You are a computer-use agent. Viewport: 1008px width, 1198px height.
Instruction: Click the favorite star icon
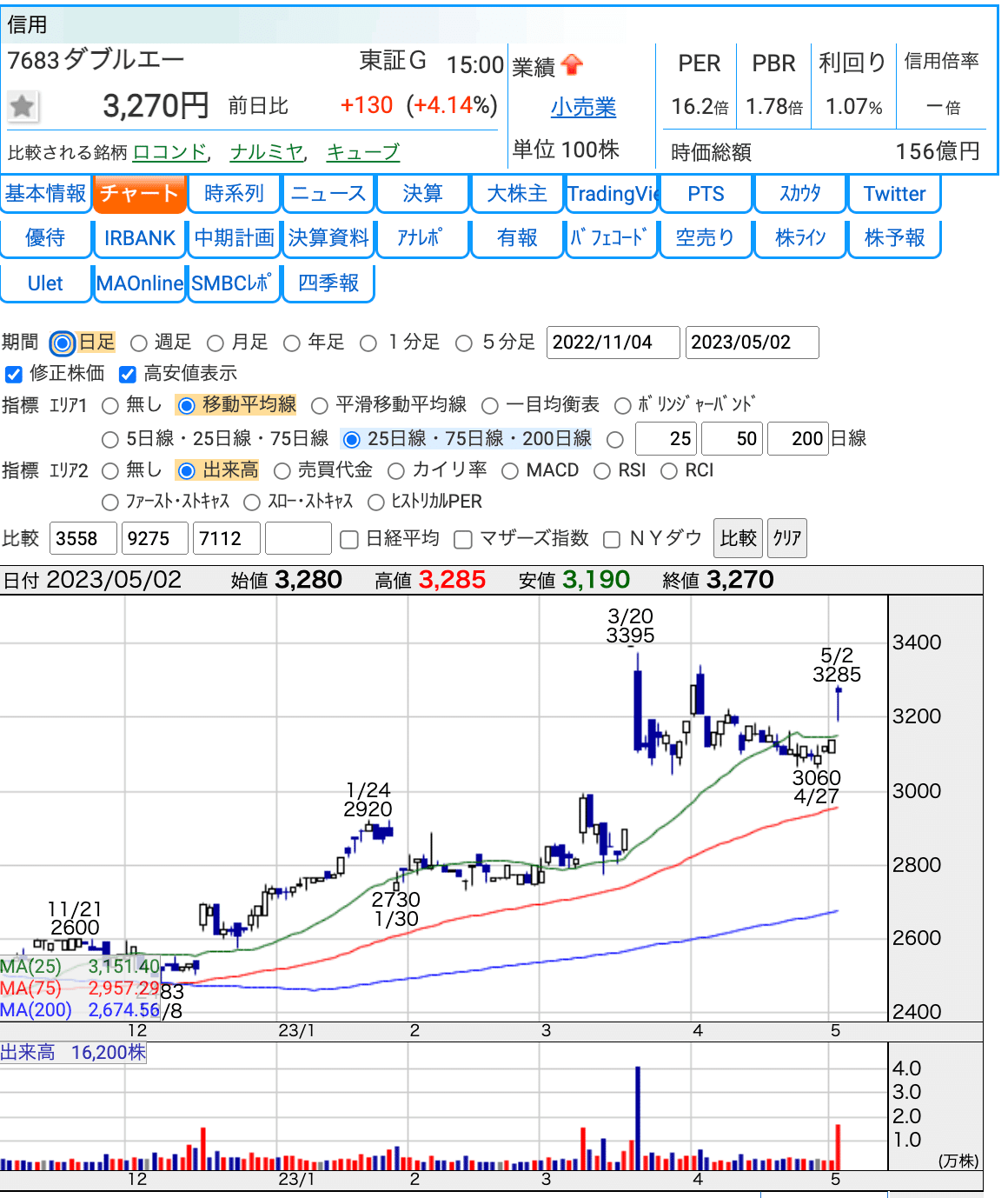[x=22, y=107]
